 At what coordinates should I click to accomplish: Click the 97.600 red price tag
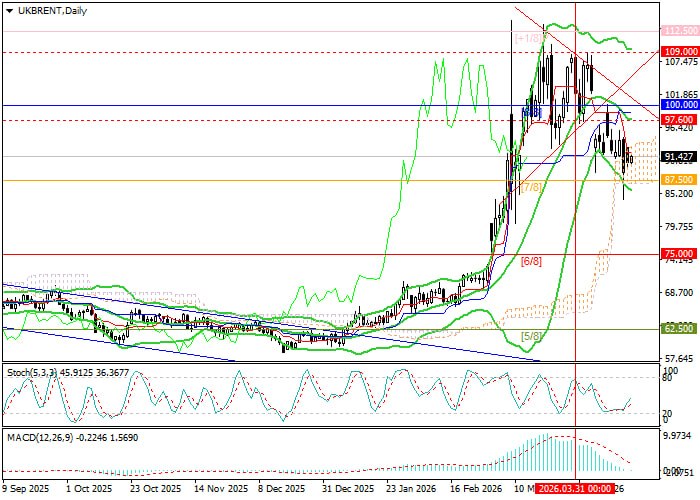pyautogui.click(x=679, y=119)
